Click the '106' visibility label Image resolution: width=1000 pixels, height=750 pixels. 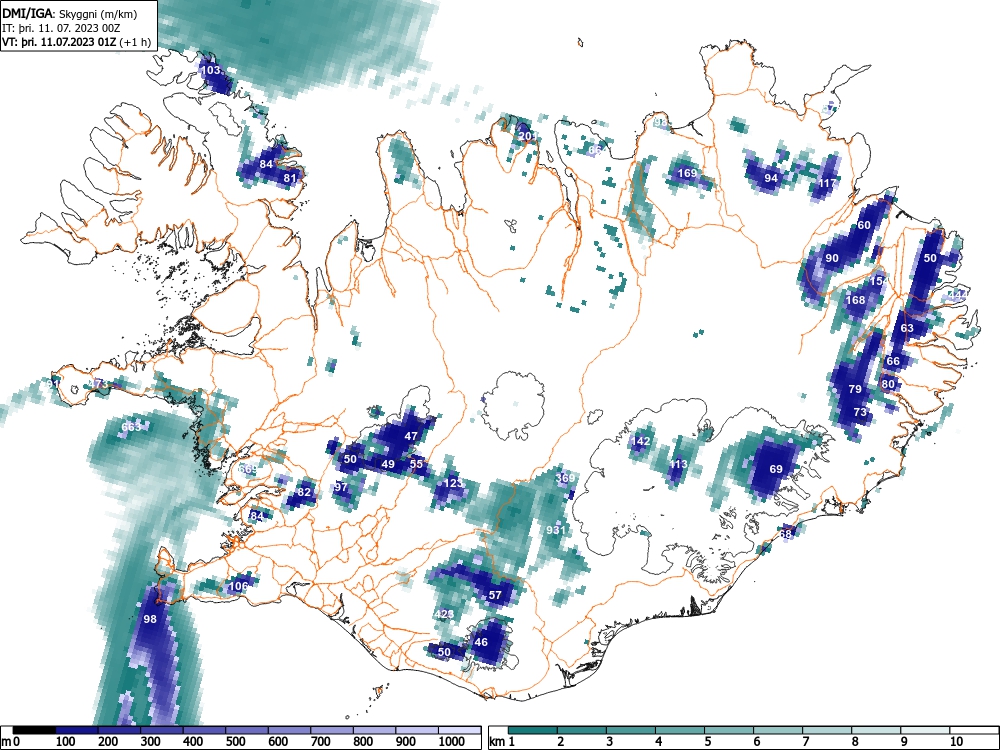point(239,586)
